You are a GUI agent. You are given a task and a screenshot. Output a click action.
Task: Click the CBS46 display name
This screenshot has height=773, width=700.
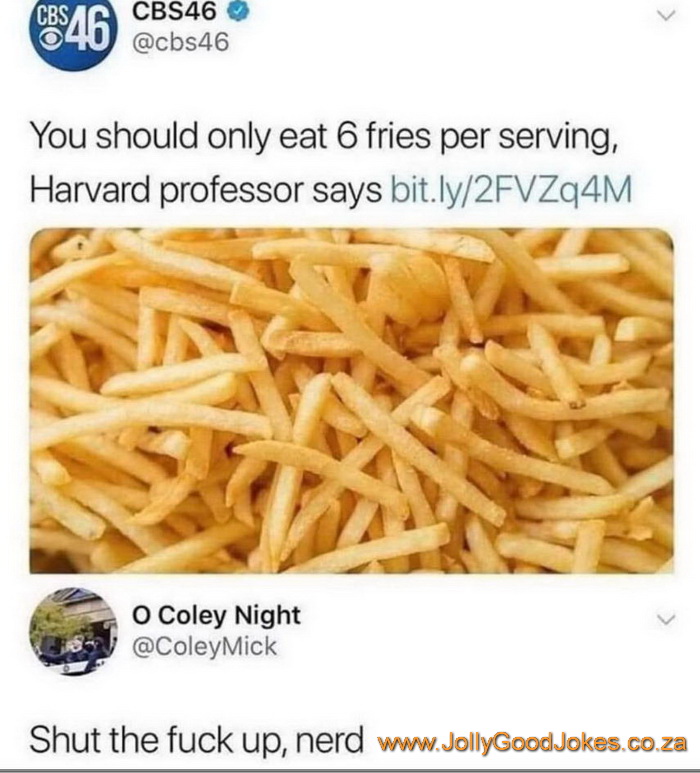point(174,11)
